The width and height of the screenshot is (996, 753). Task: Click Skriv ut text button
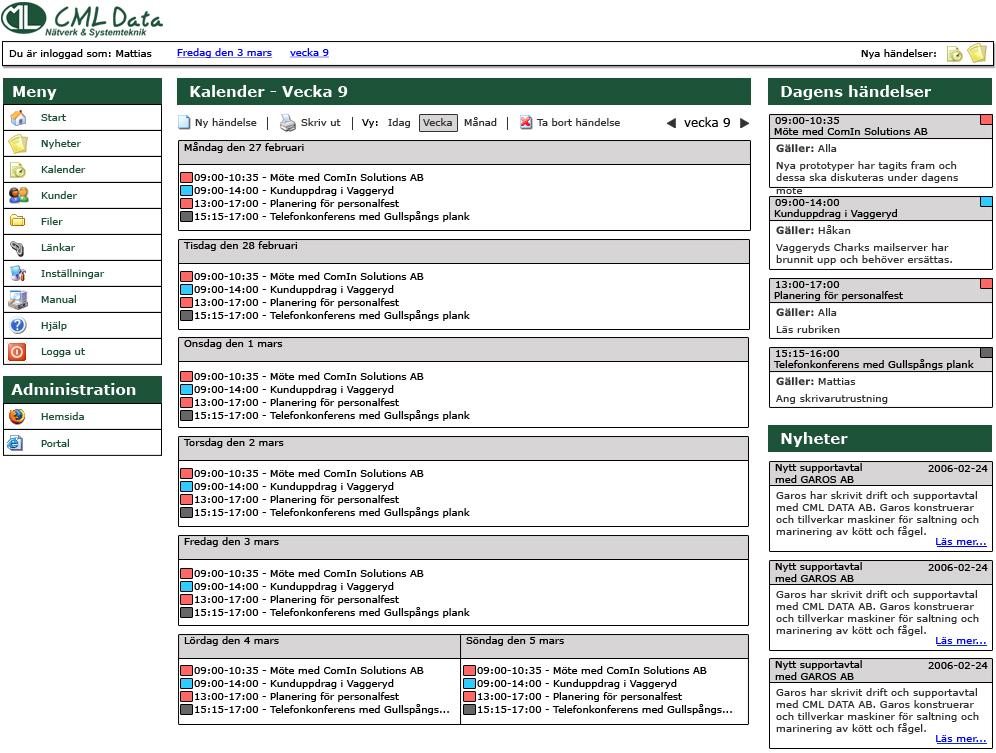(x=320, y=123)
